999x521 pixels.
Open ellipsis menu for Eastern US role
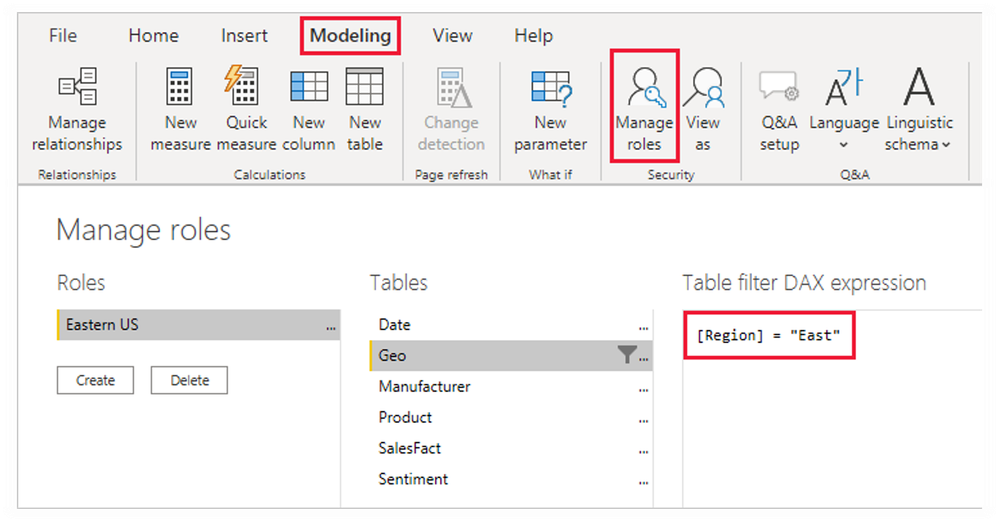[x=330, y=326]
